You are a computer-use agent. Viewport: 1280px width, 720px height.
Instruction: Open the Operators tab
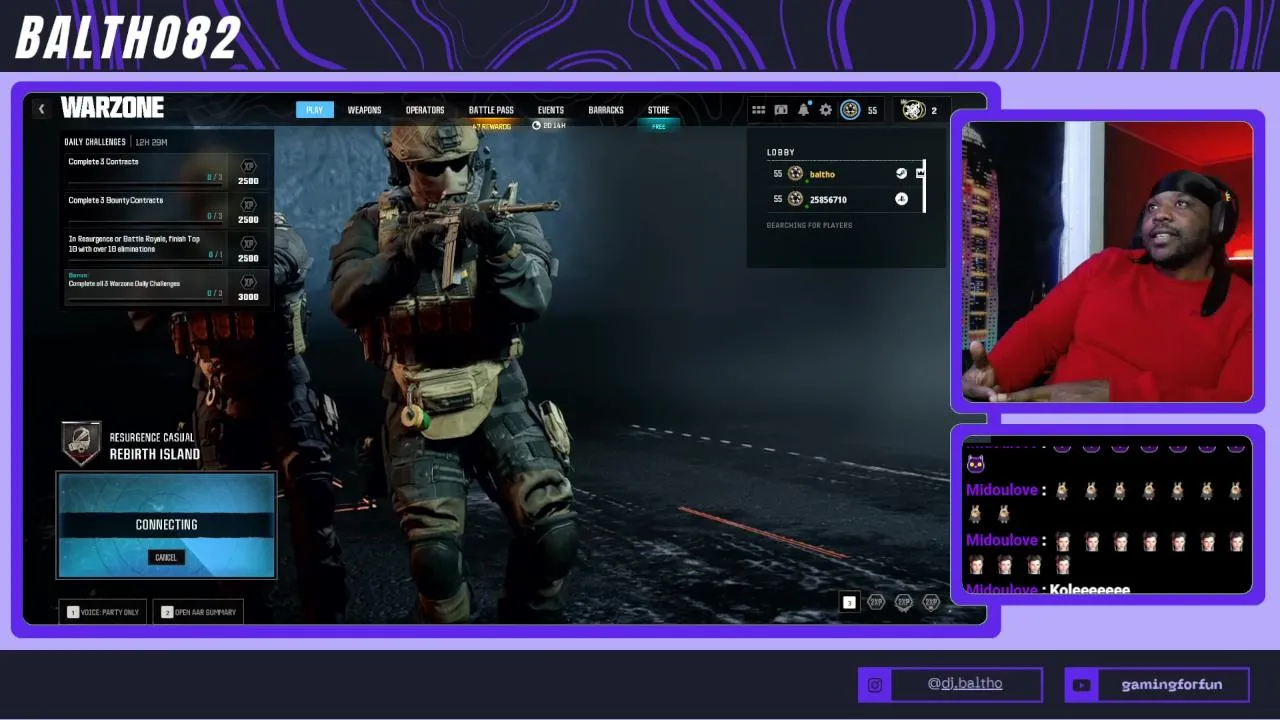(425, 110)
